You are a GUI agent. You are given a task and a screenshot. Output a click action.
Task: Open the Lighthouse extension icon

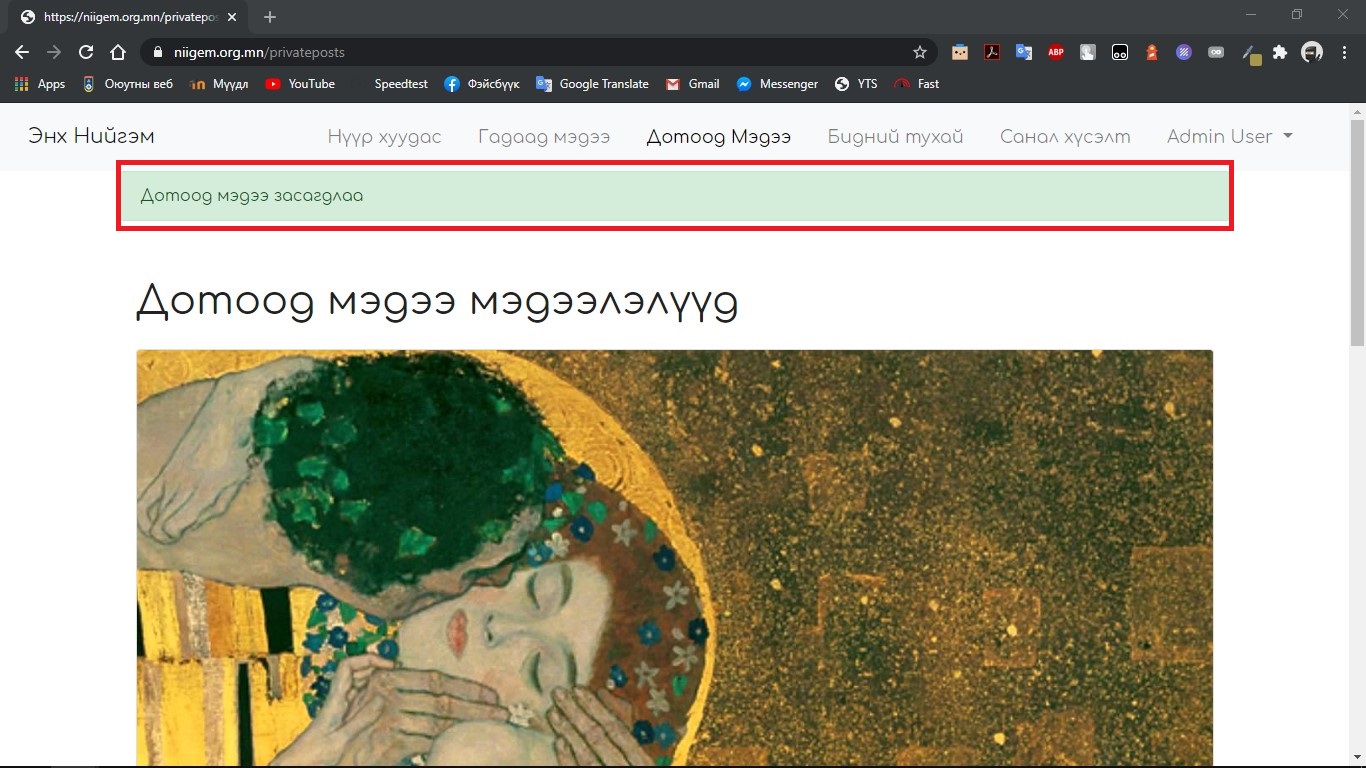(1151, 52)
